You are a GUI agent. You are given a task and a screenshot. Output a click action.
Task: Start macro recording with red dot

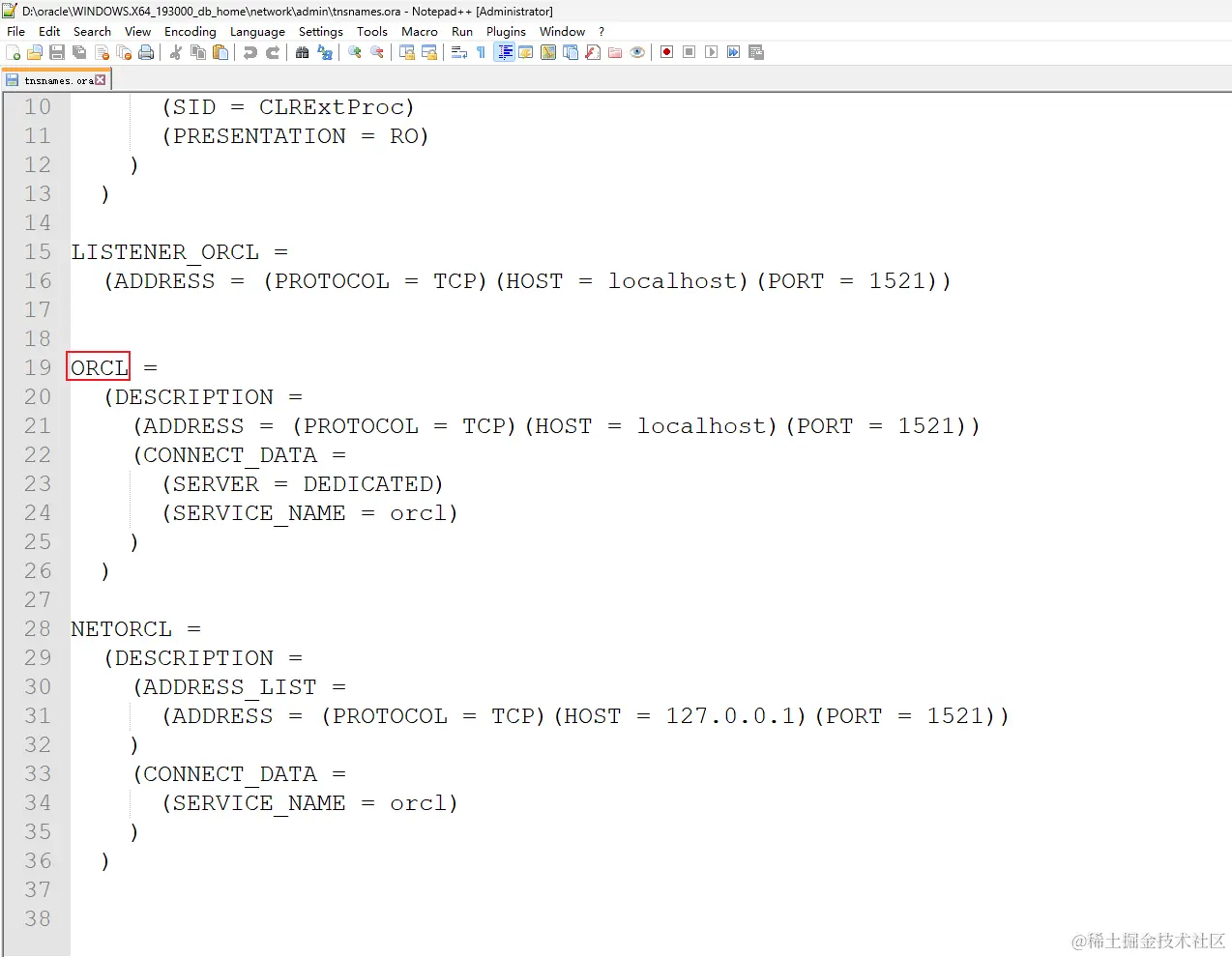point(667,52)
